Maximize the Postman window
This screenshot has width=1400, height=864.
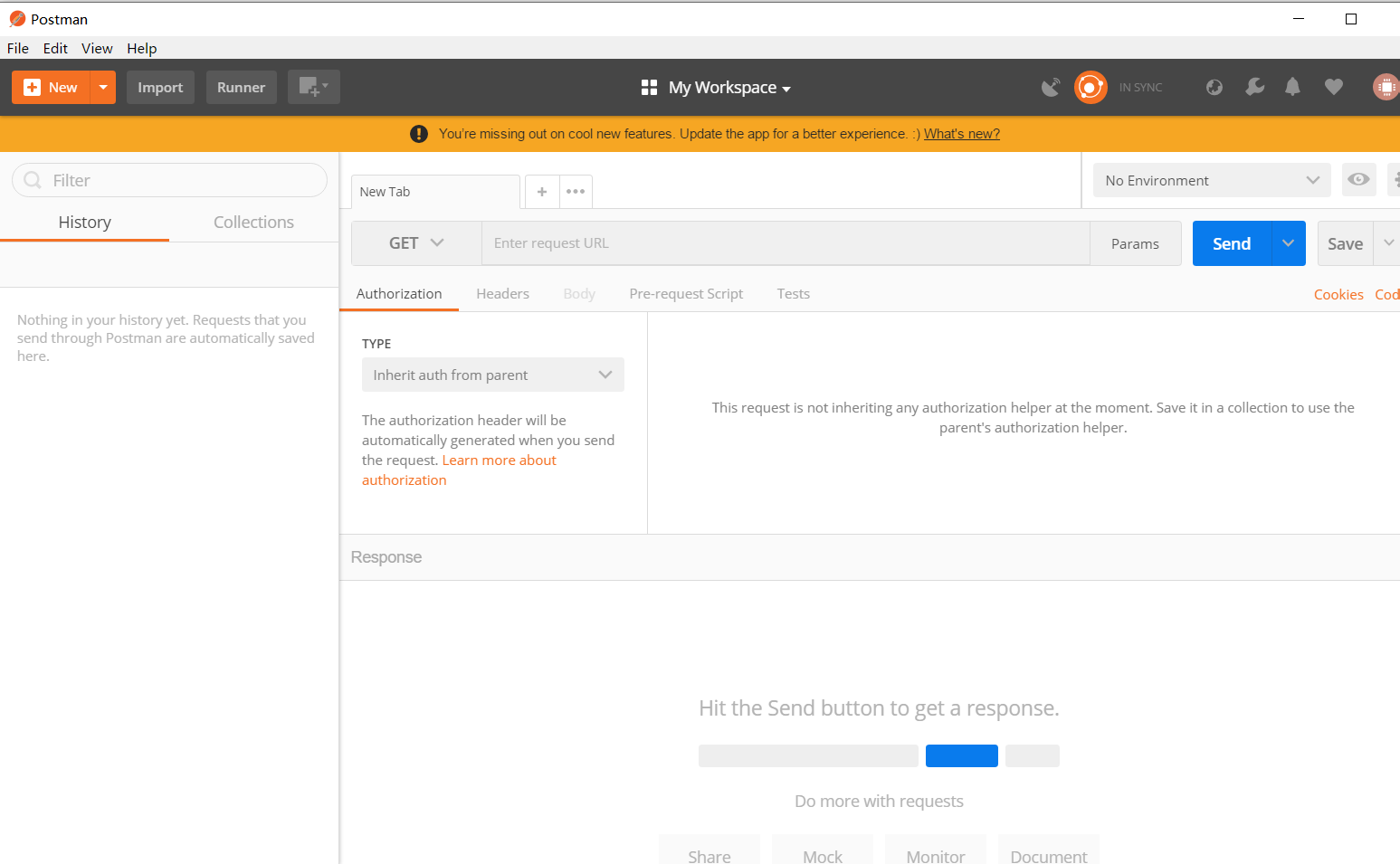(x=1351, y=18)
